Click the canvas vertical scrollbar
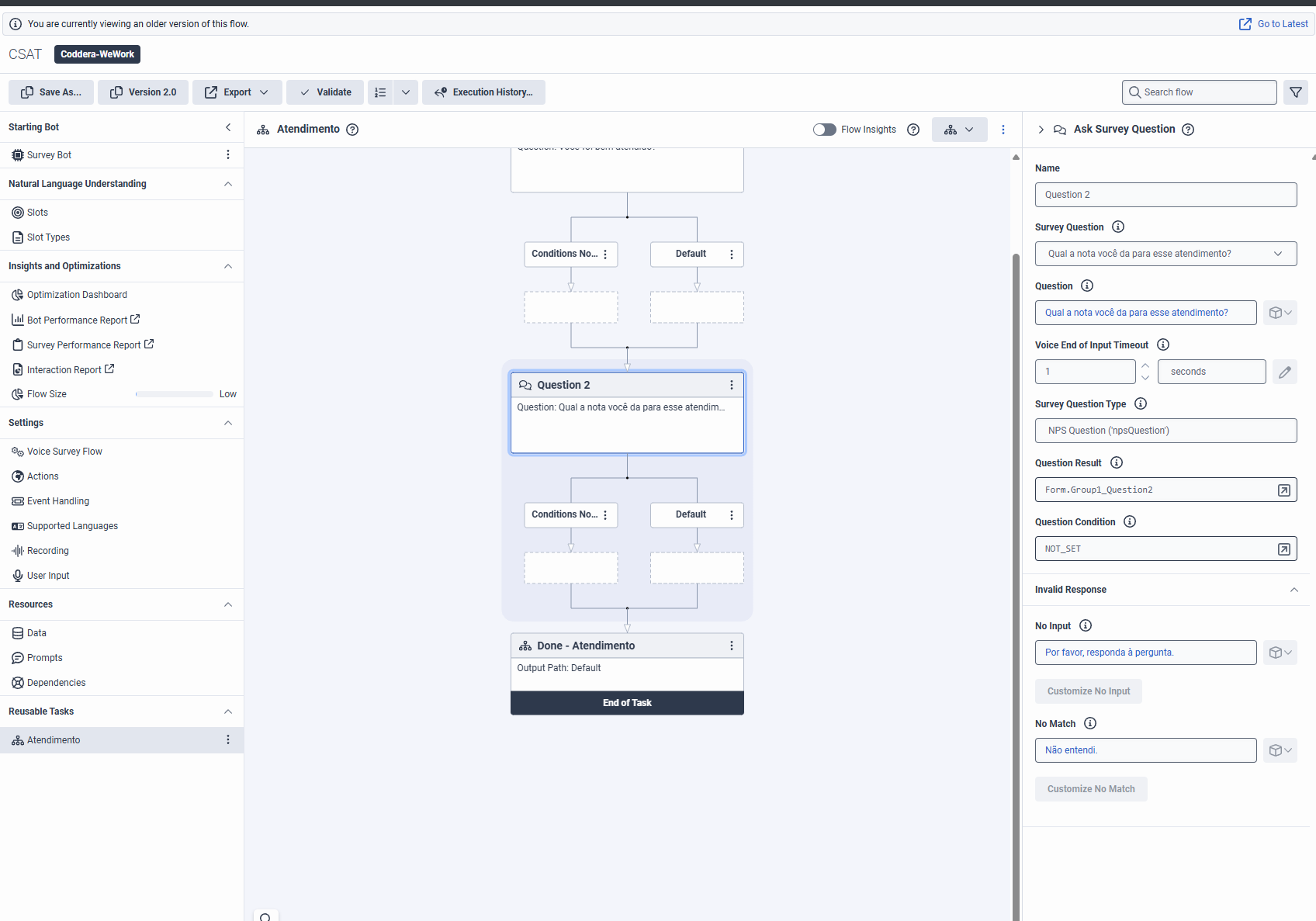1316x921 pixels. [1016, 586]
